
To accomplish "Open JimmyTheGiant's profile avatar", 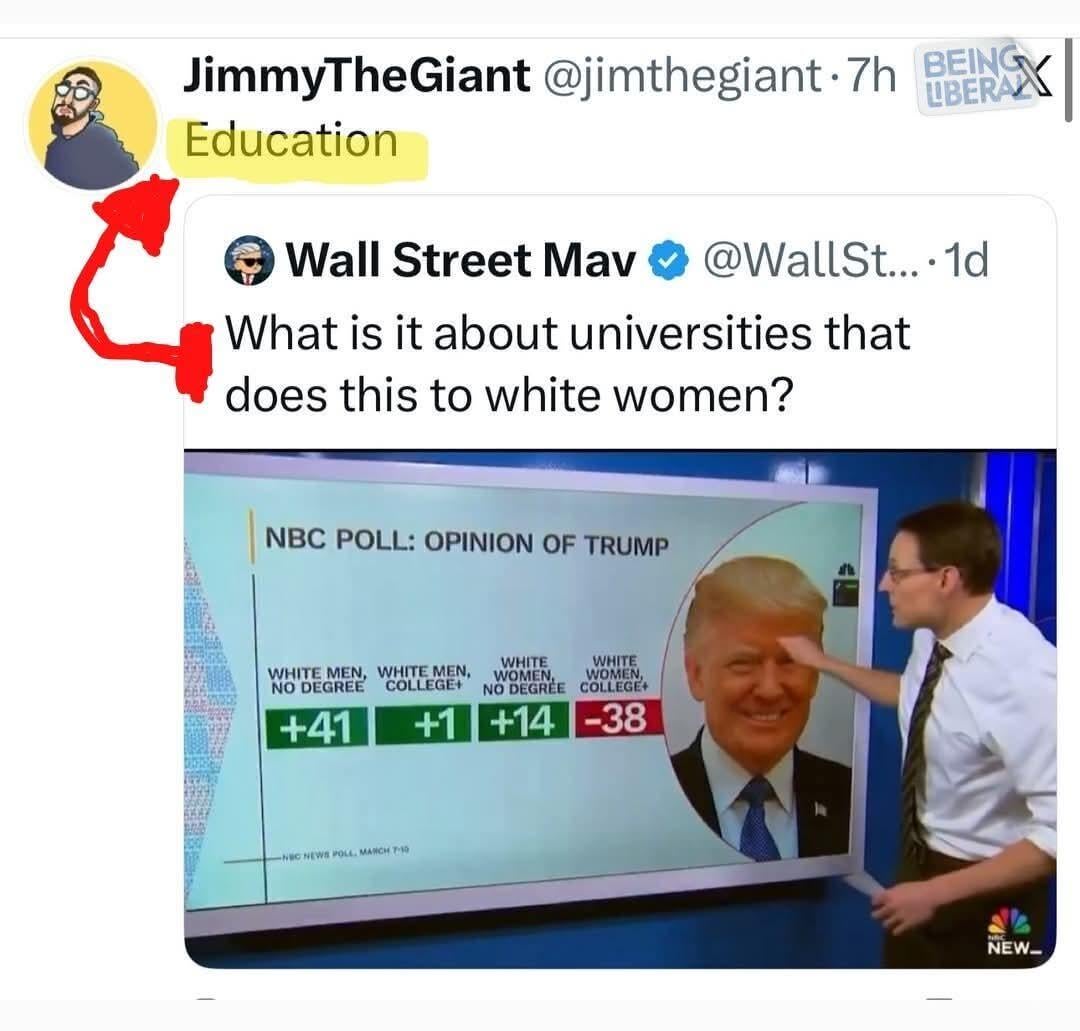I will [x=92, y=125].
